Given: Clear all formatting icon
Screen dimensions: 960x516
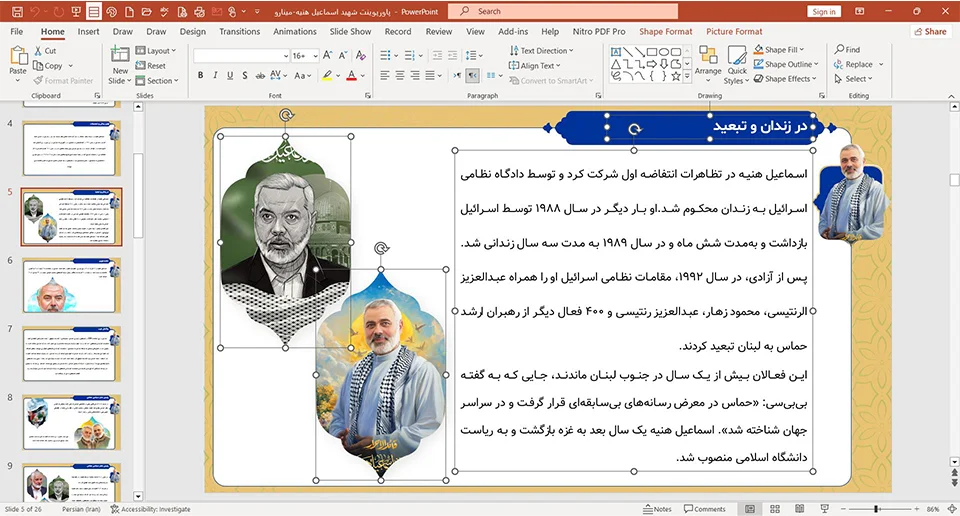Looking at the screenshot, I should (361, 56).
